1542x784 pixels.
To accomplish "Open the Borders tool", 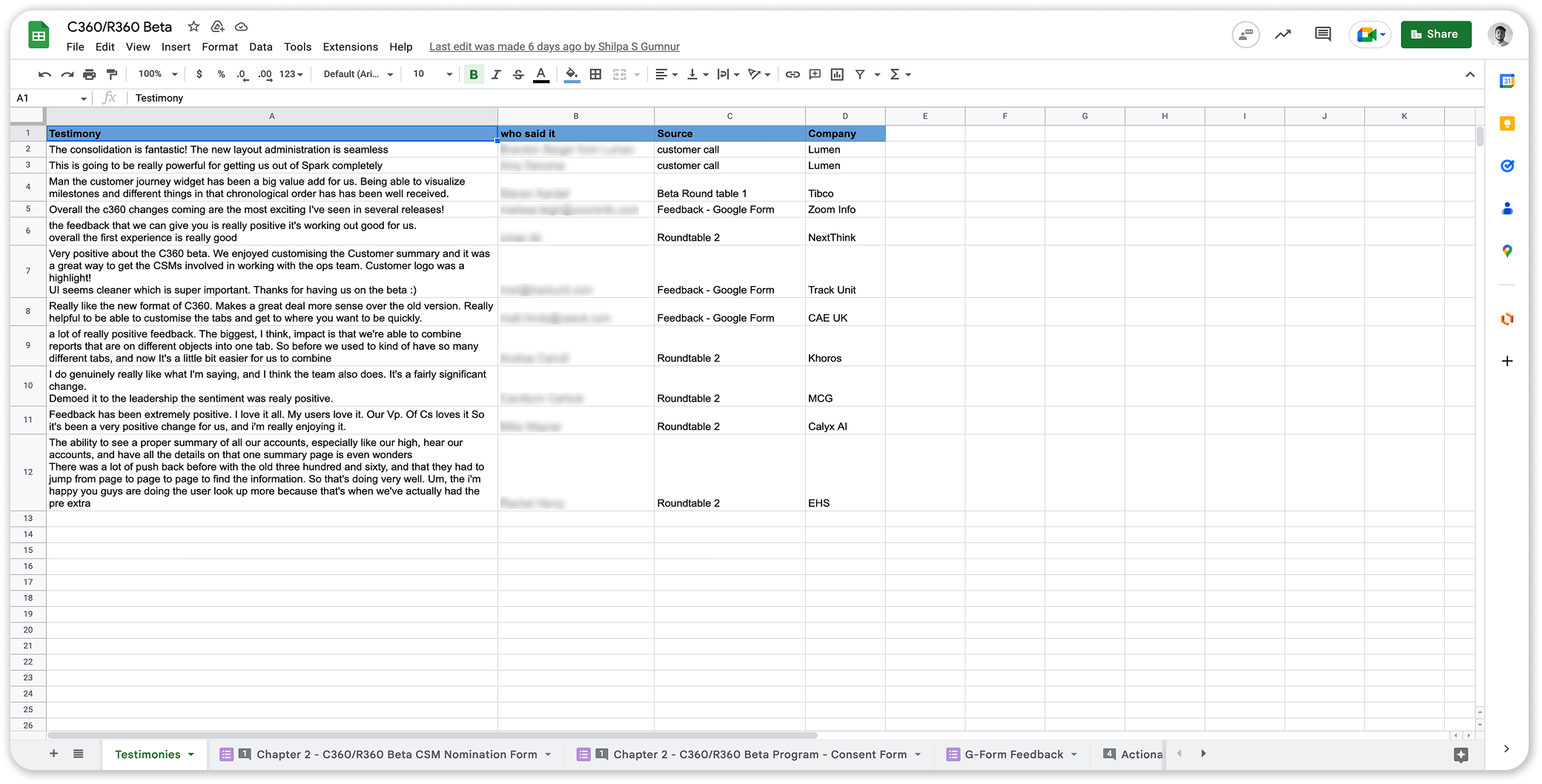I will point(595,74).
